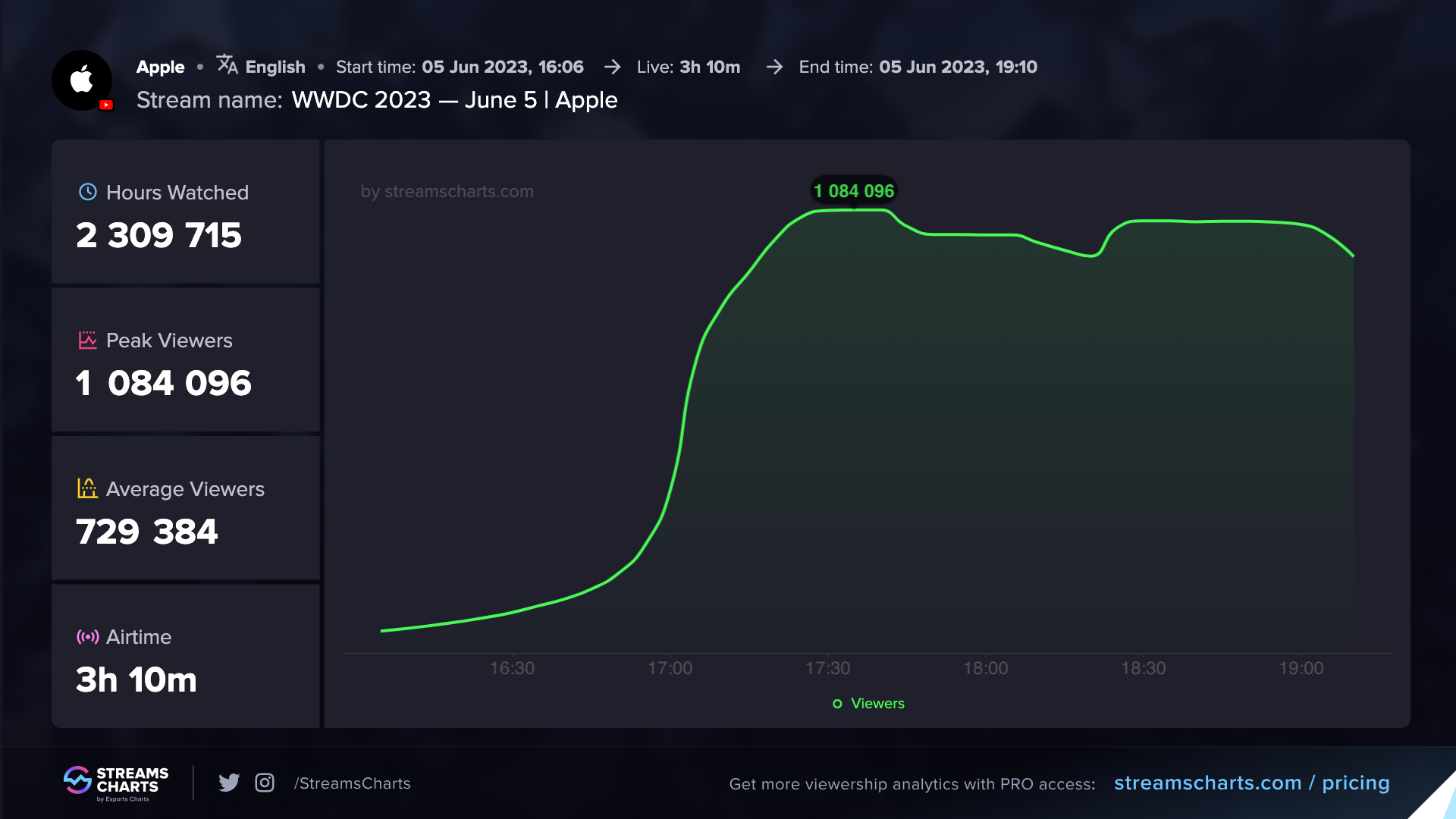The image size is (1456, 819).
Task: Click the Streams Charts logo in the footer
Action: pos(115,783)
